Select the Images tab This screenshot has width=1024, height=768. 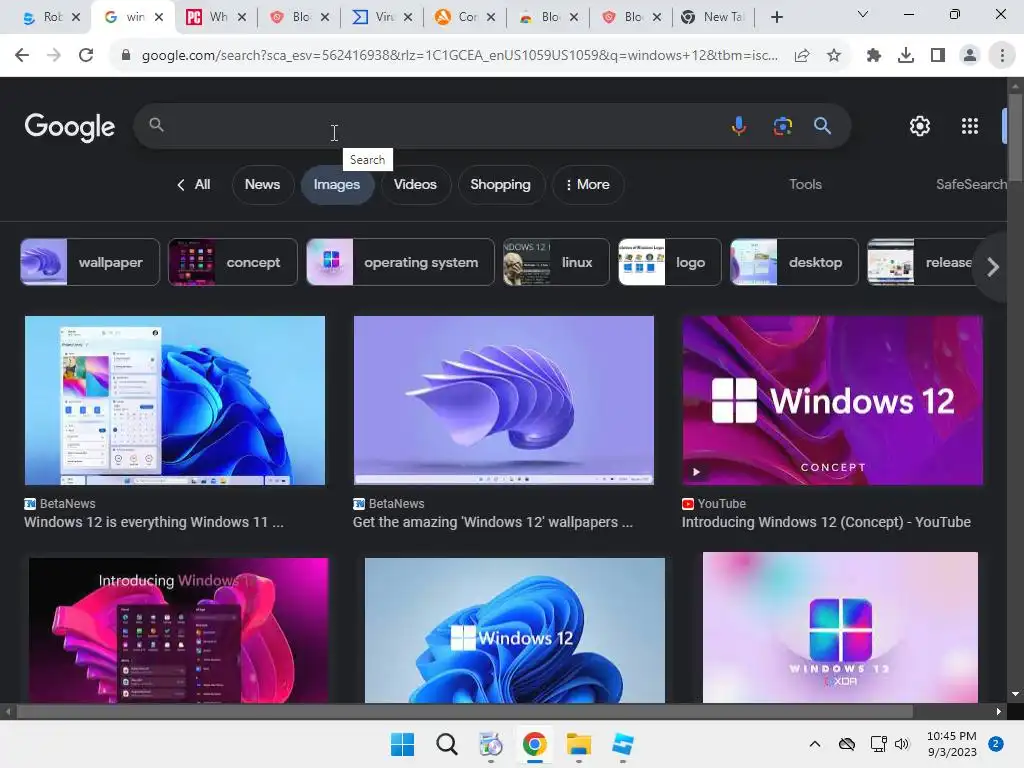coord(337,185)
